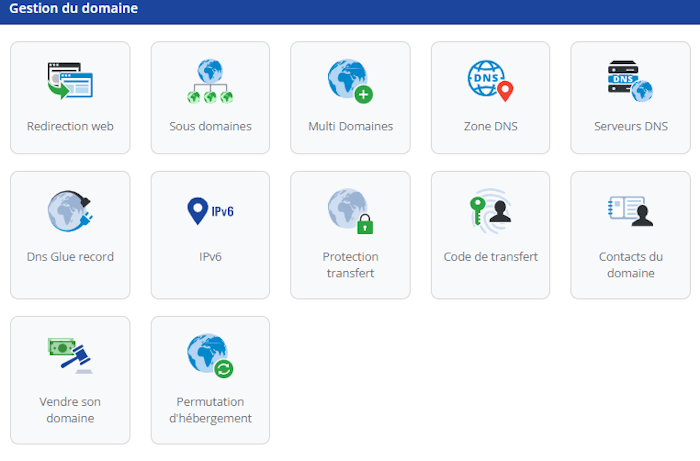Screen dimensions: 700x461
Task: Open the "Dns Glue record" label
Action: pos(70,257)
